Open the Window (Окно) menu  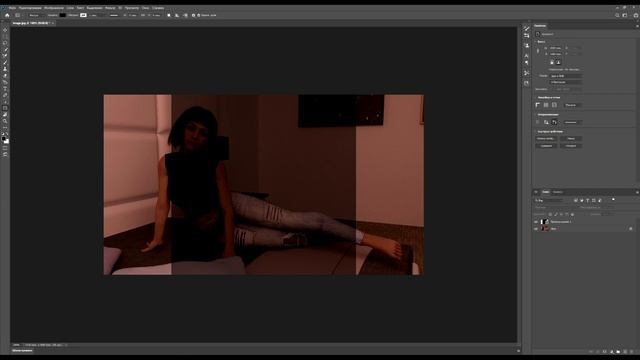coord(145,8)
